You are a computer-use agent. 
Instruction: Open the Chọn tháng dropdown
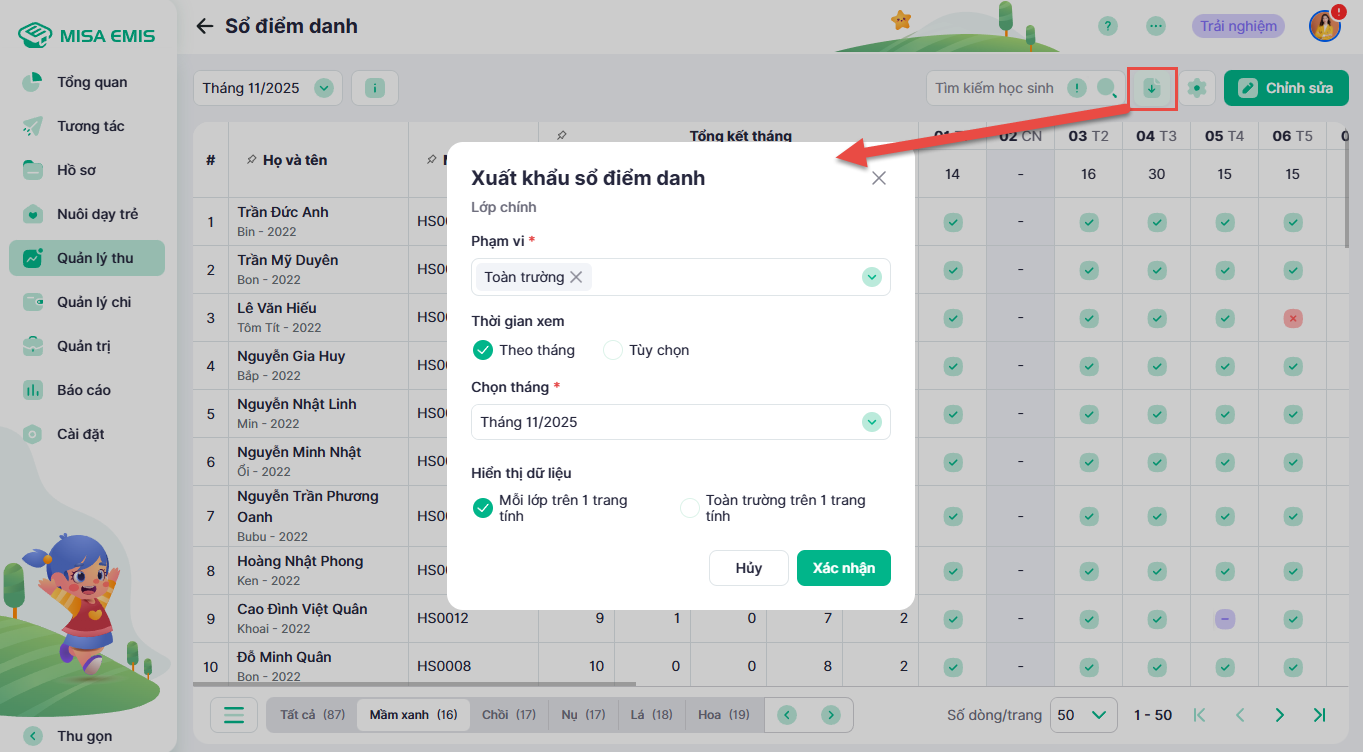tap(871, 422)
